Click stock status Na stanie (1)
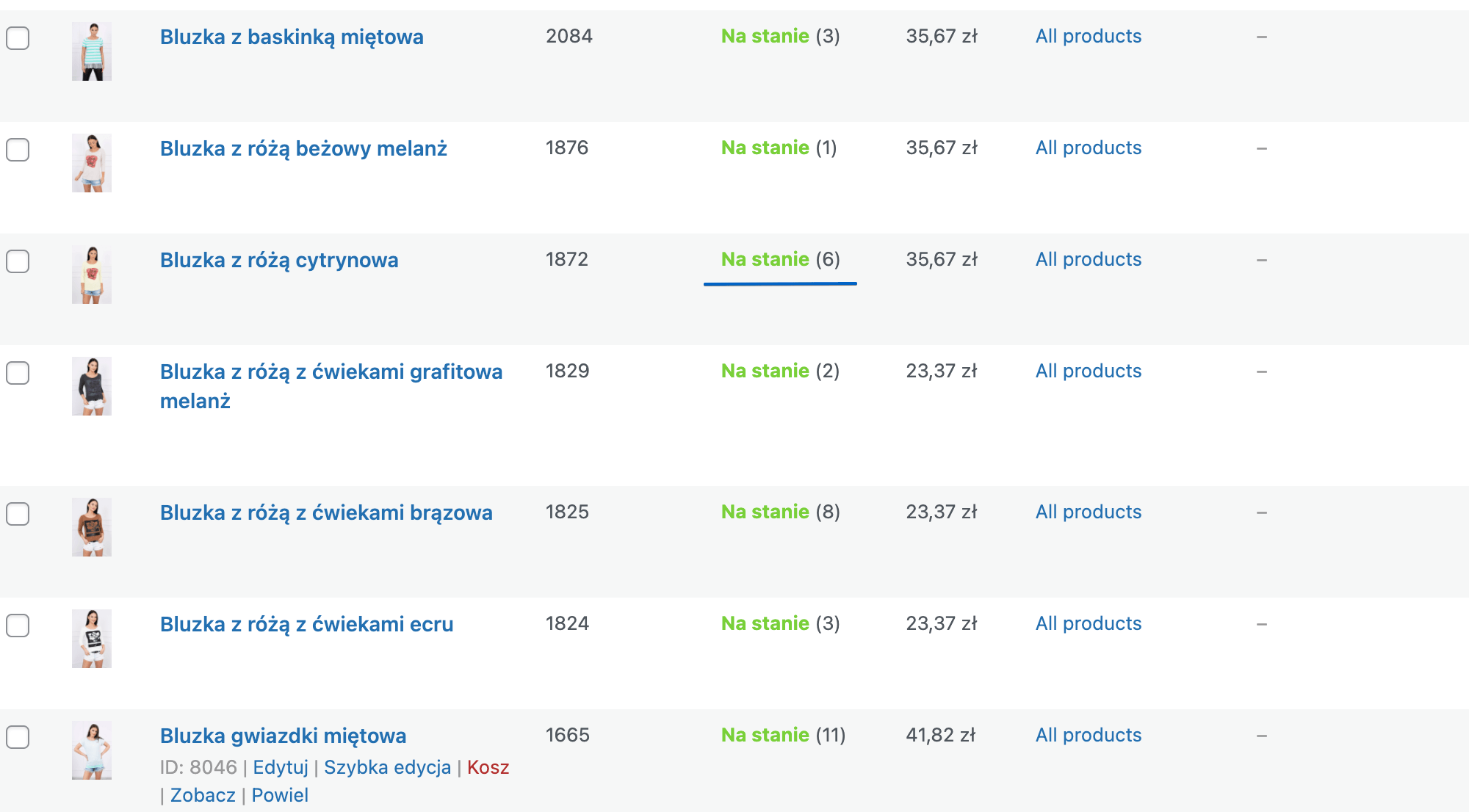 pyautogui.click(x=779, y=148)
